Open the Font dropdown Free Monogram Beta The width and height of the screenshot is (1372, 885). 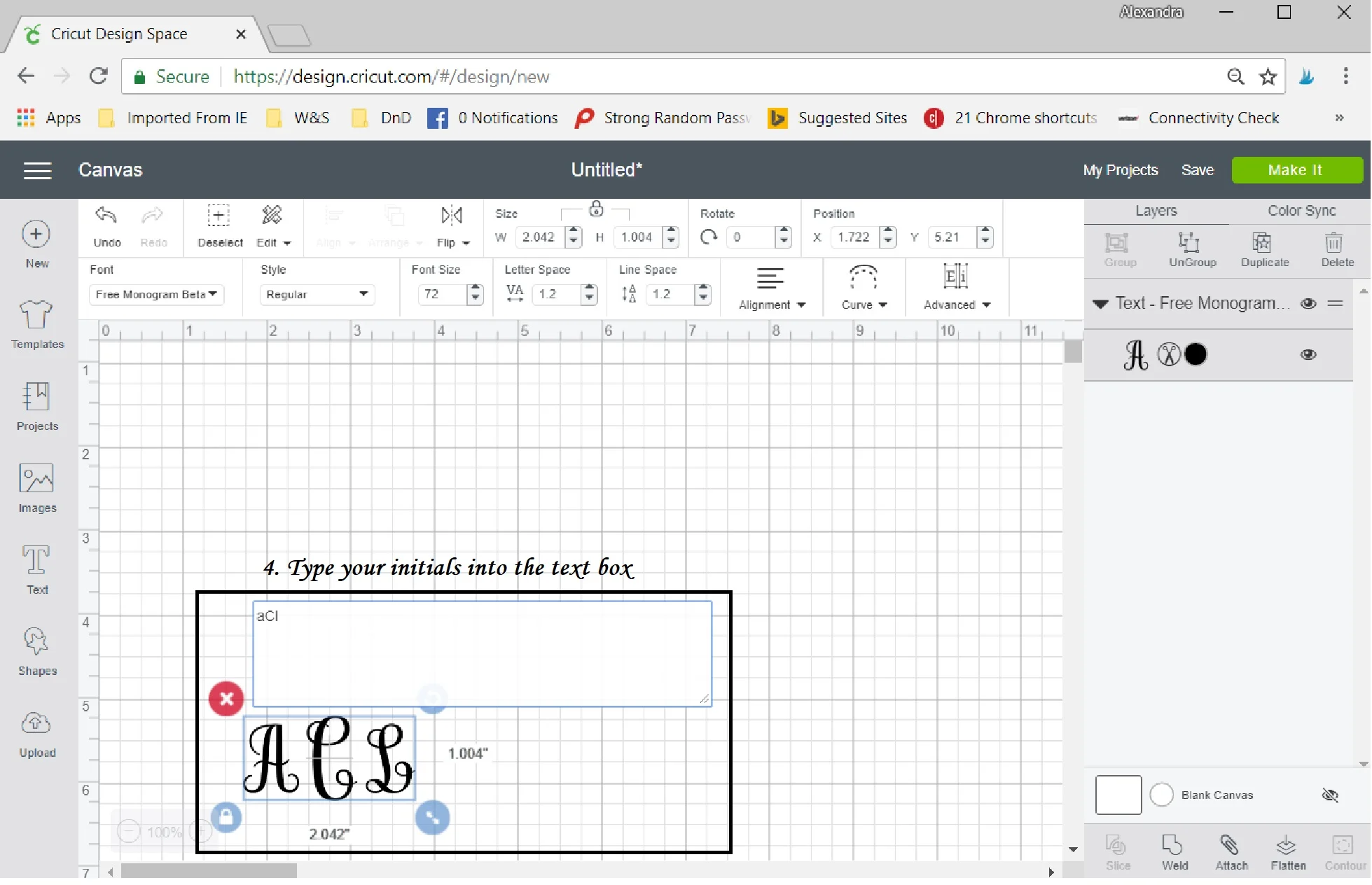tap(156, 295)
